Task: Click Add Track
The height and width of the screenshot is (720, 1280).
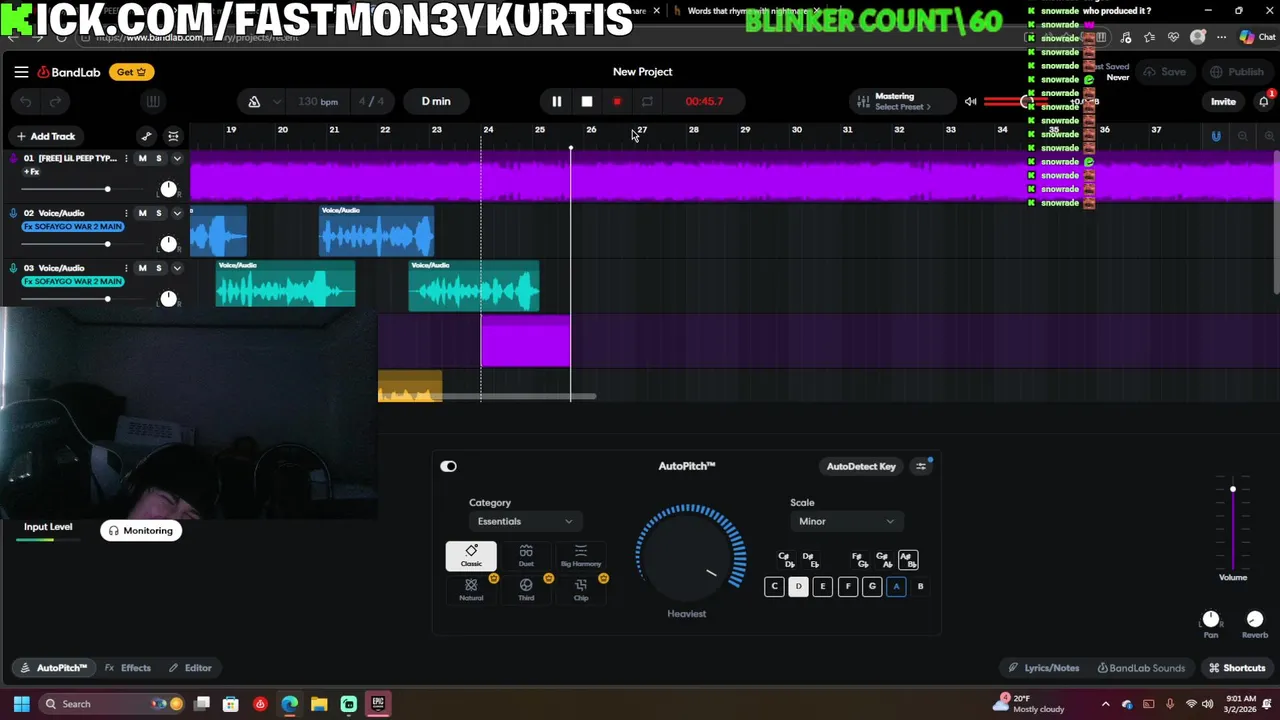Action: (46, 136)
